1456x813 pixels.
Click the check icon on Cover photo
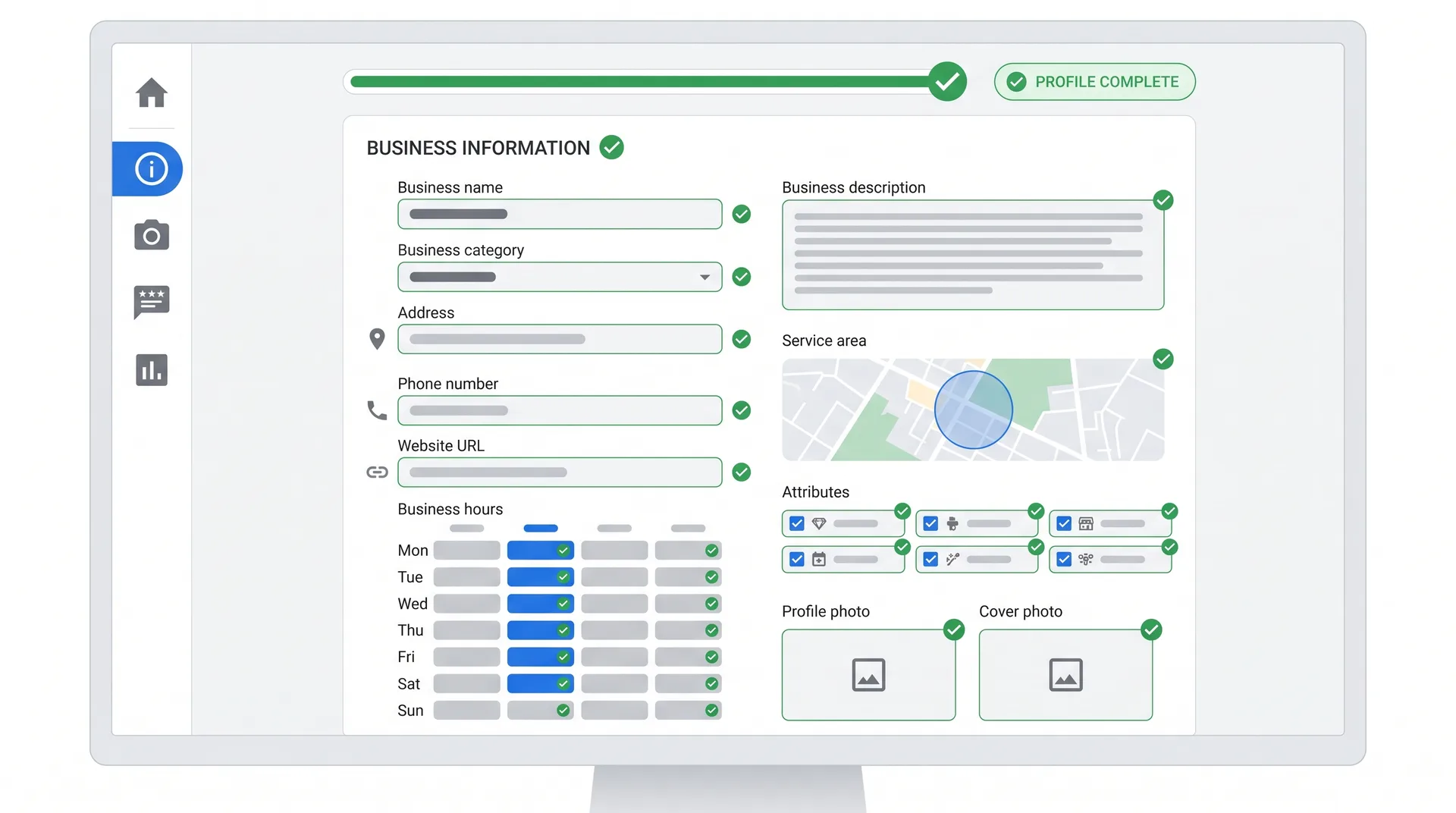pos(1151,629)
